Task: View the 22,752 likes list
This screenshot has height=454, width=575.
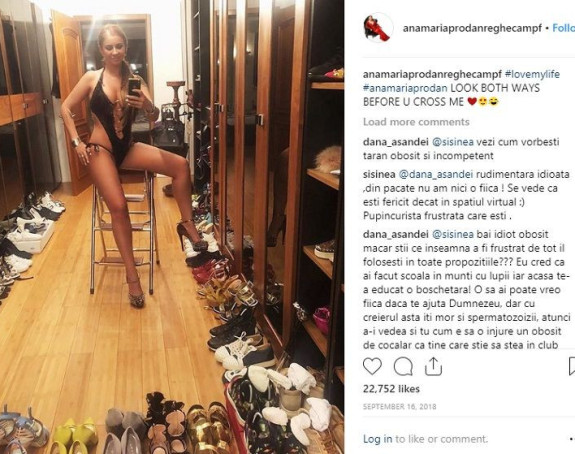Action: [391, 389]
